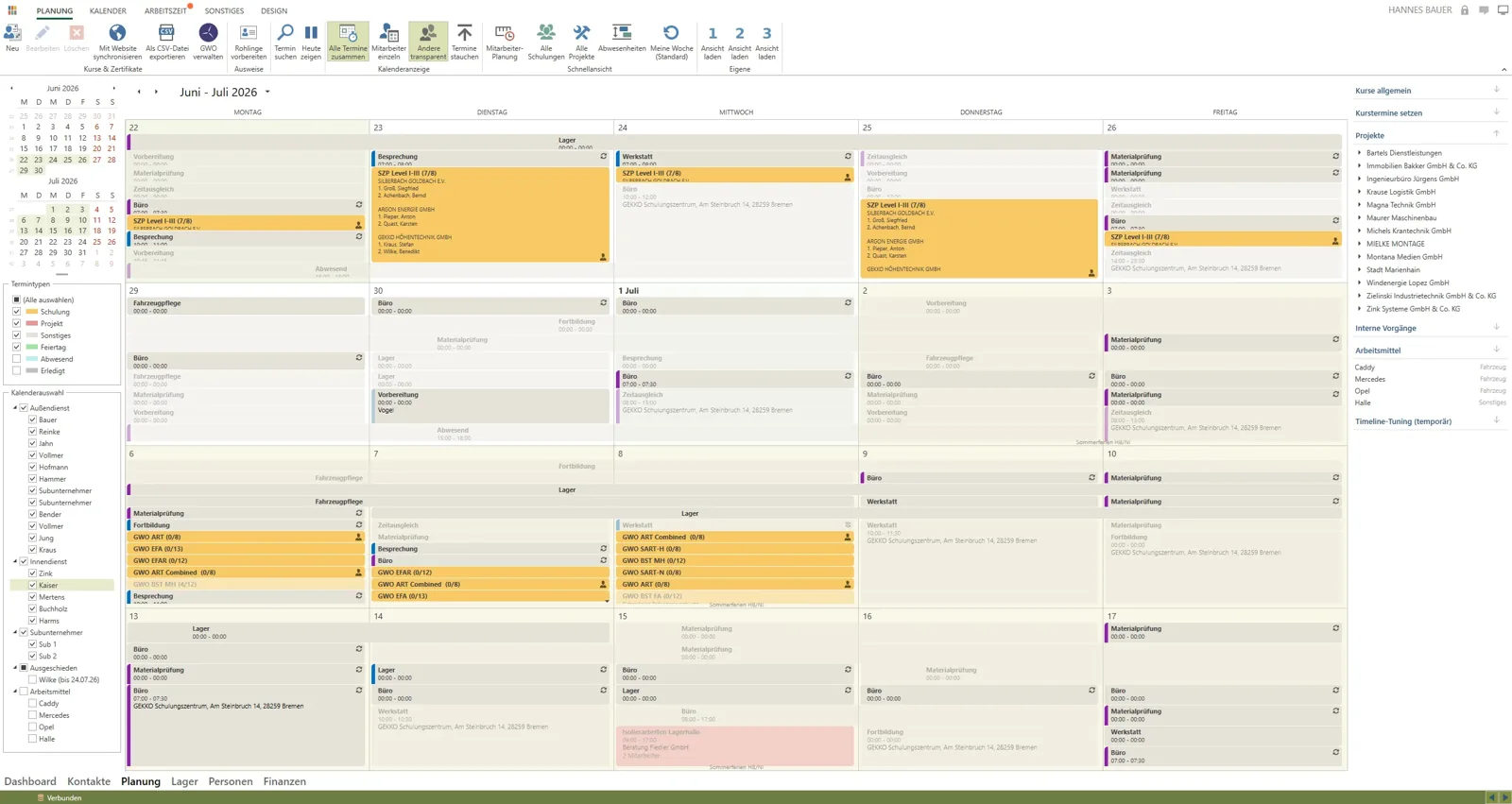The image size is (1512, 804).
Task: Go to the Finanzen section
Action: point(284,781)
